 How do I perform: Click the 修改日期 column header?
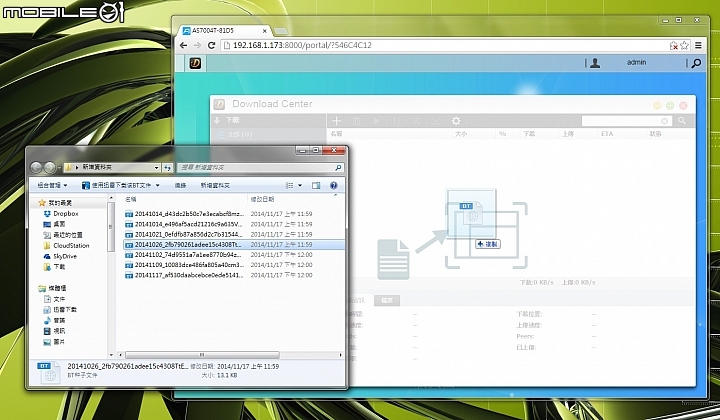(x=262, y=199)
